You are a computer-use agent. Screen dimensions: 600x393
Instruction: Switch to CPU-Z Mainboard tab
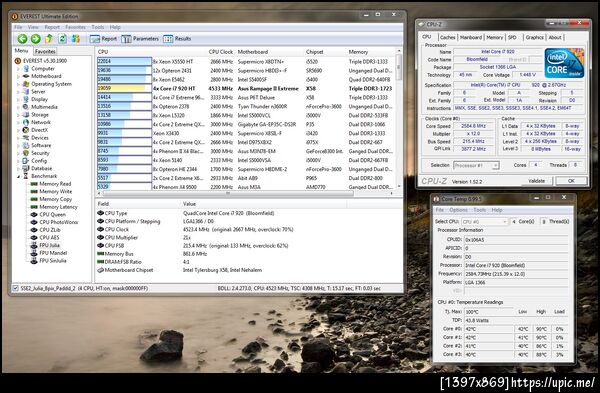[471, 37]
